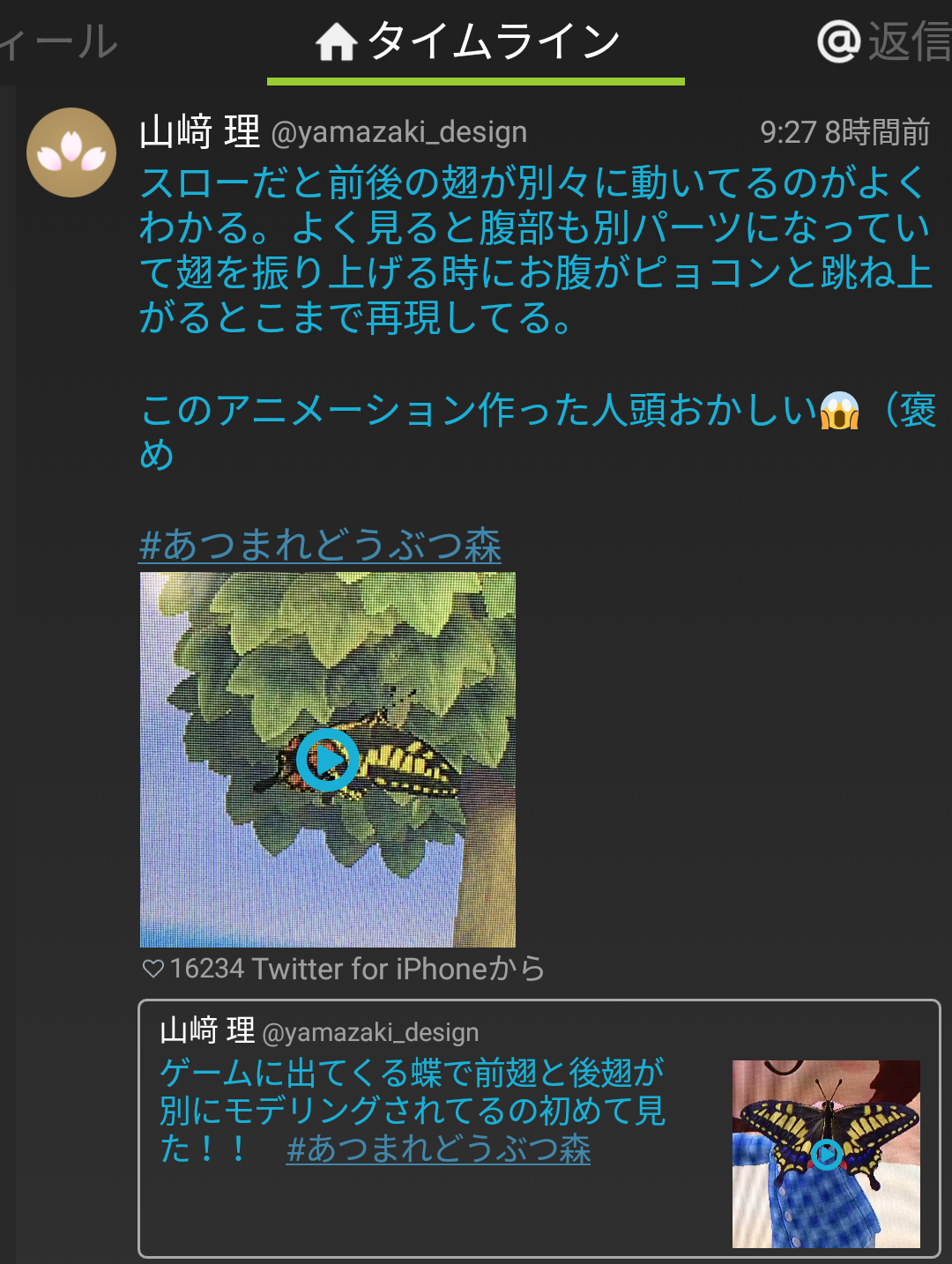Open the タイムライン tab
This screenshot has width=952, height=1264.
[476, 42]
